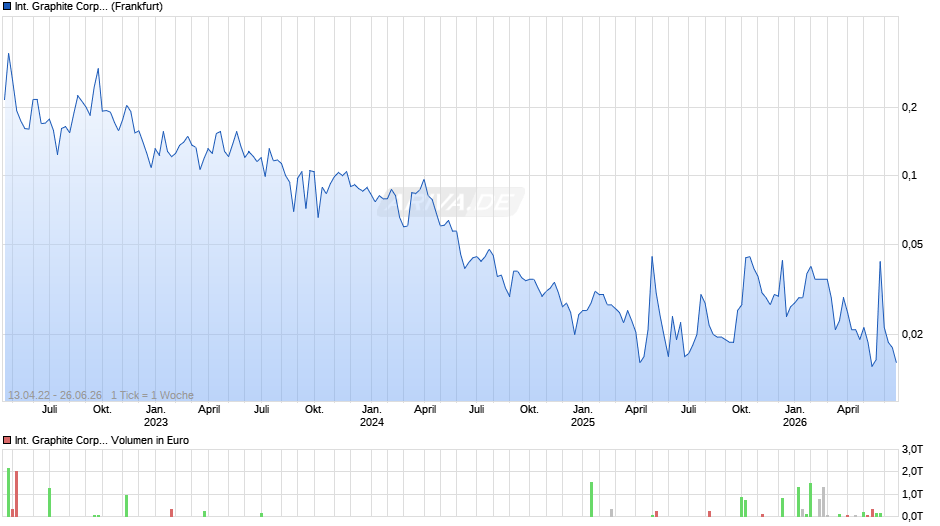Click the 'Jan. 2023' time axis label
This screenshot has height=526, width=940.
pos(156,416)
